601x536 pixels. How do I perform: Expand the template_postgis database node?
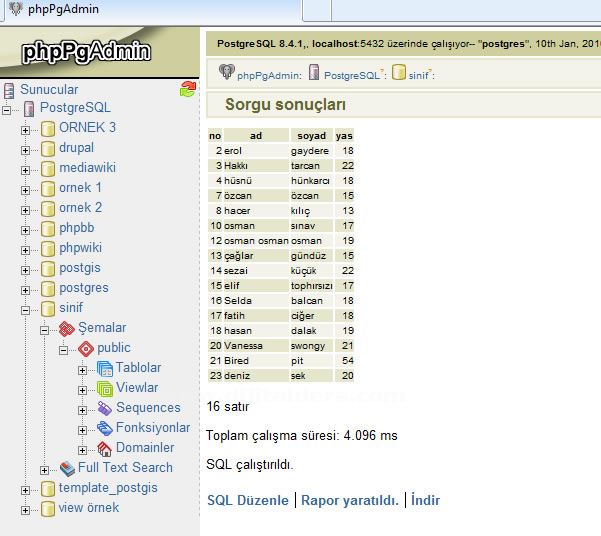pyautogui.click(x=25, y=490)
